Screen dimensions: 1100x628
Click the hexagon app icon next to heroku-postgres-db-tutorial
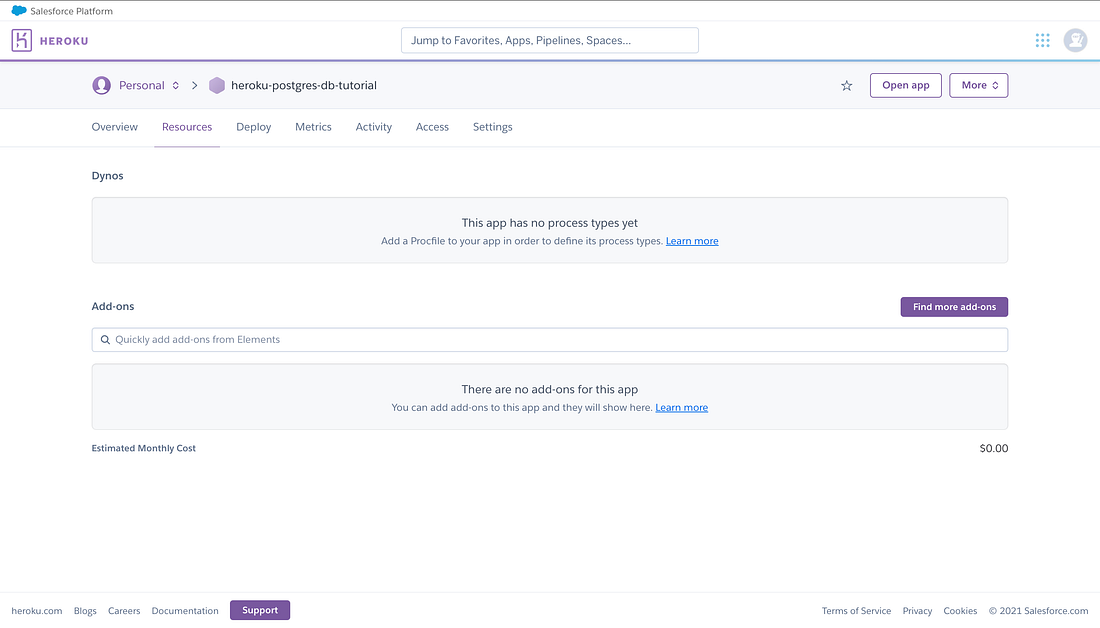click(217, 85)
